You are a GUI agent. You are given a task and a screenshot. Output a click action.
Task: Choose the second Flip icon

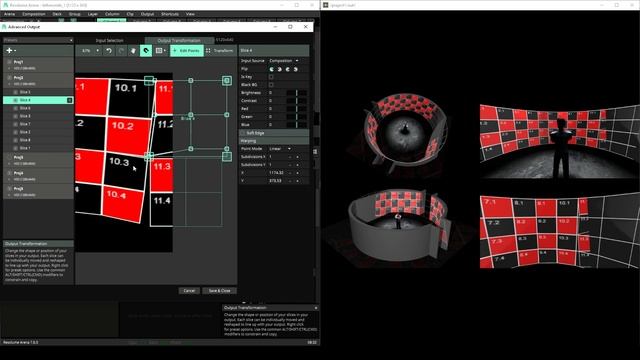click(280, 69)
